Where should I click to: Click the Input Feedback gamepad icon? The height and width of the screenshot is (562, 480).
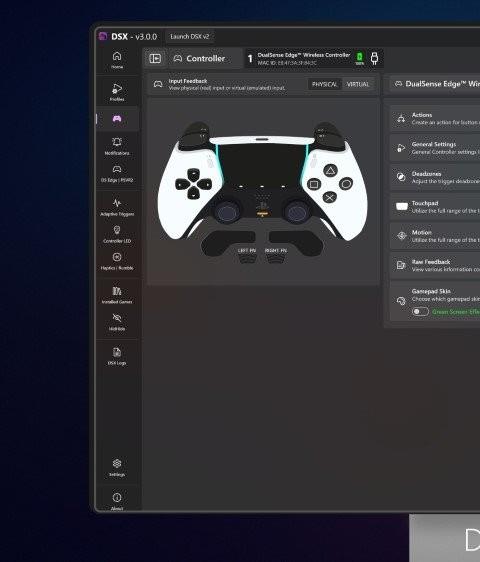click(158, 84)
